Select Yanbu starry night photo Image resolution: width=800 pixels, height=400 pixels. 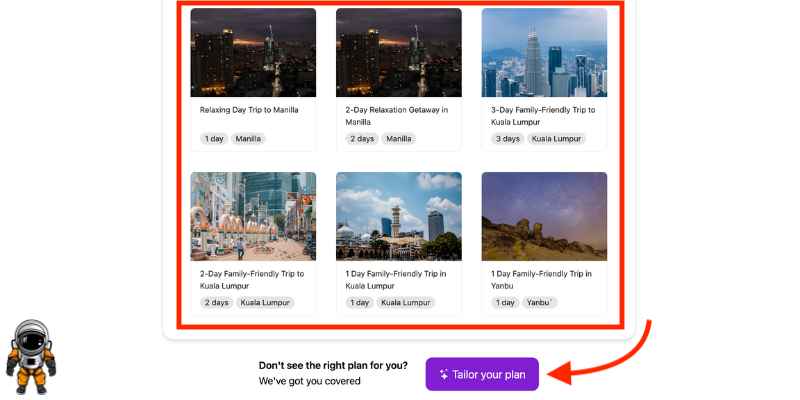pos(544,216)
